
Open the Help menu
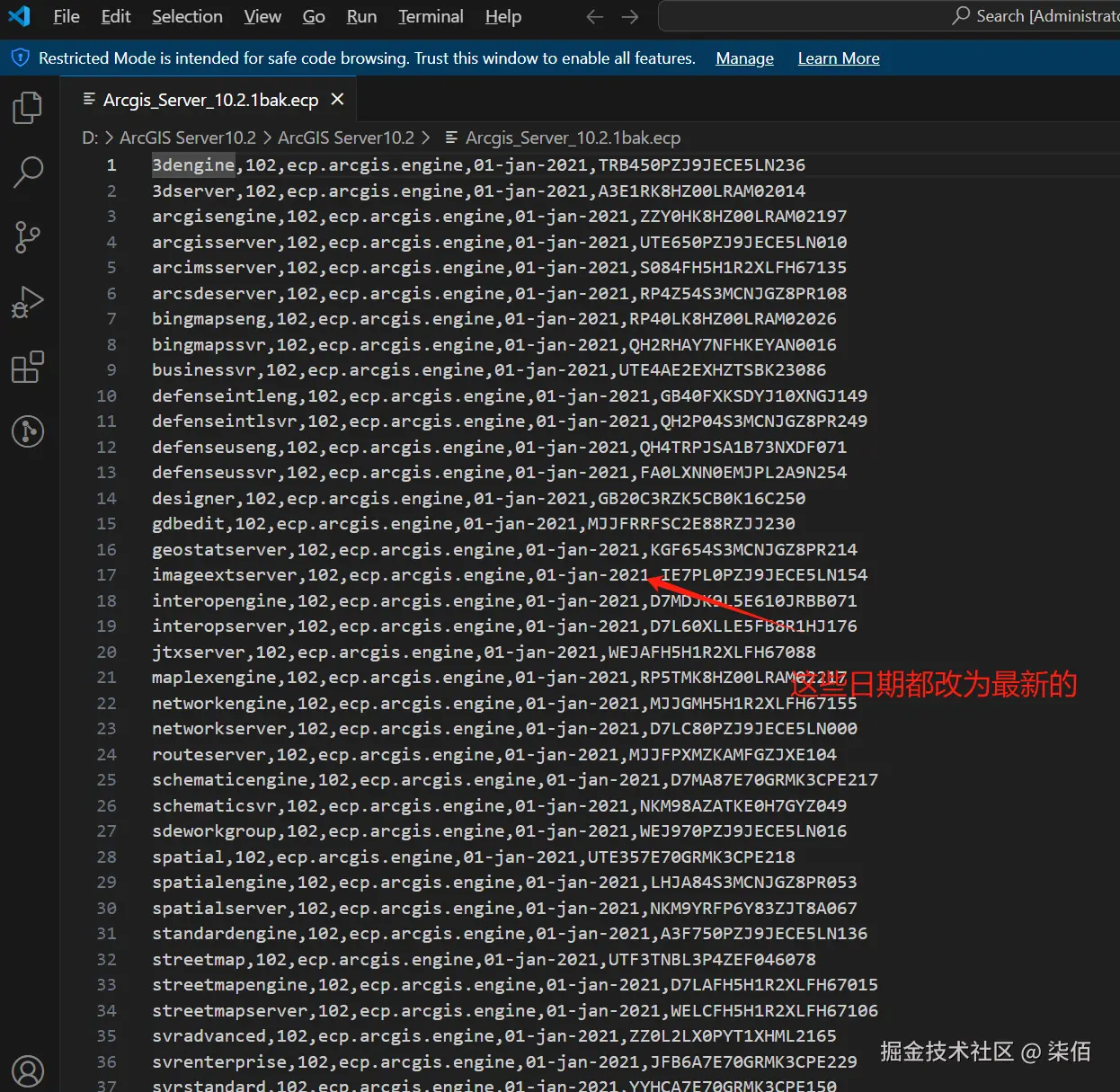[x=503, y=16]
